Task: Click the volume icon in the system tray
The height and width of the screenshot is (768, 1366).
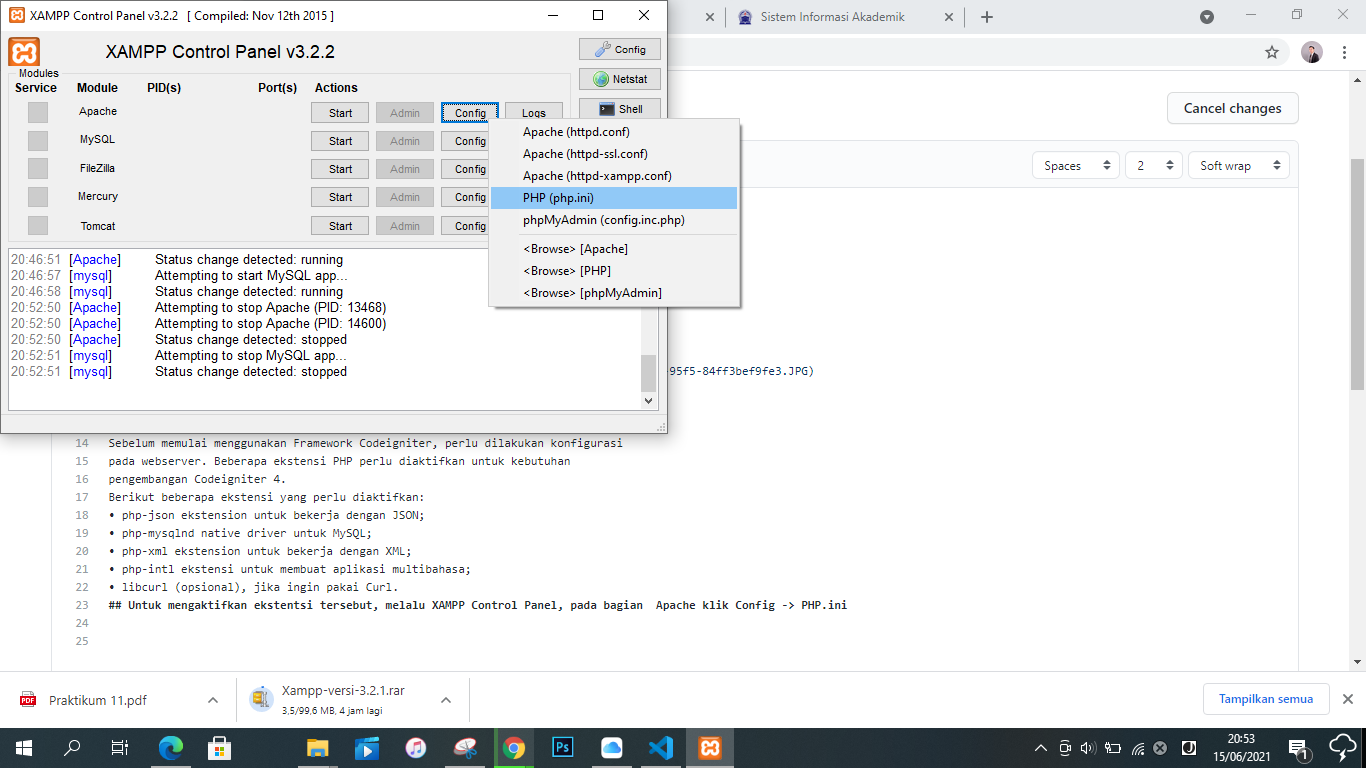Action: click(1089, 747)
